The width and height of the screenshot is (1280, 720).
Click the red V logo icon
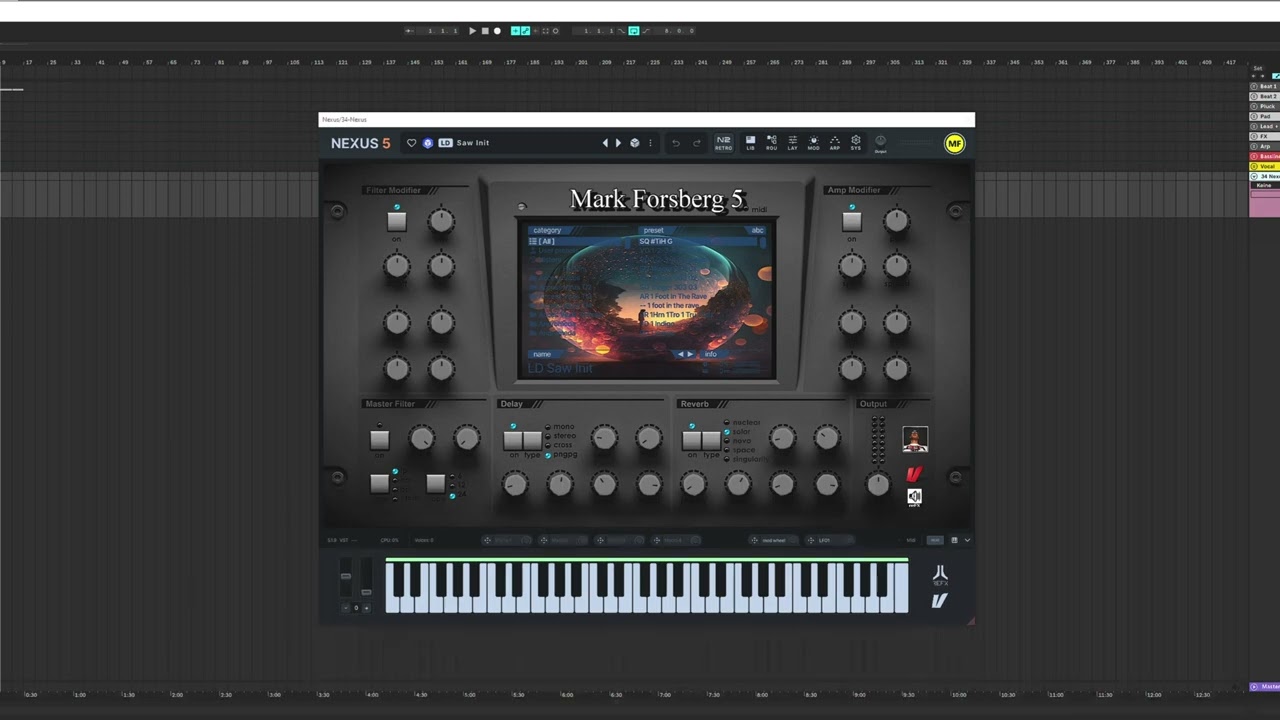tap(913, 474)
